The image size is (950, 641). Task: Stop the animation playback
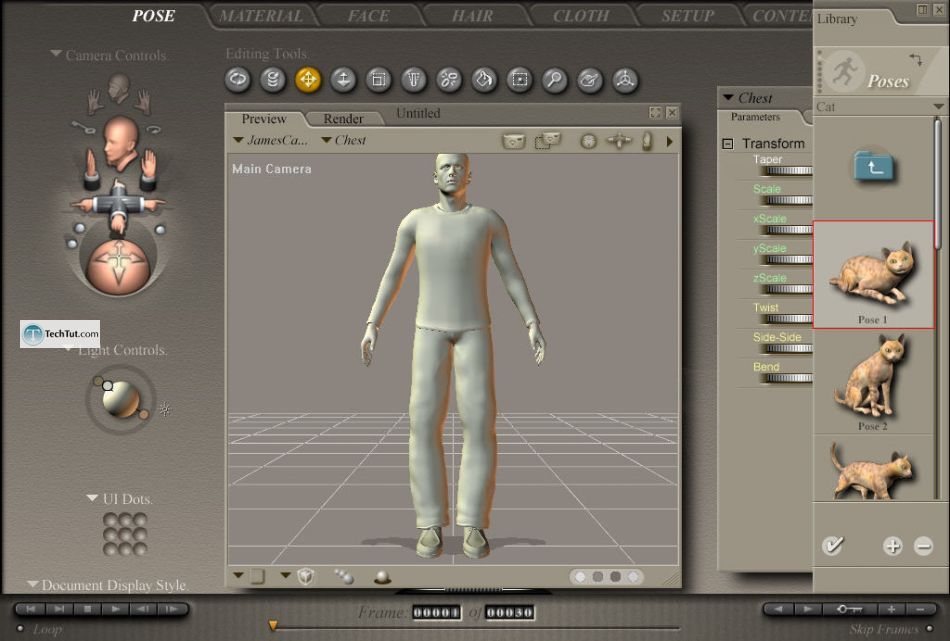87,609
